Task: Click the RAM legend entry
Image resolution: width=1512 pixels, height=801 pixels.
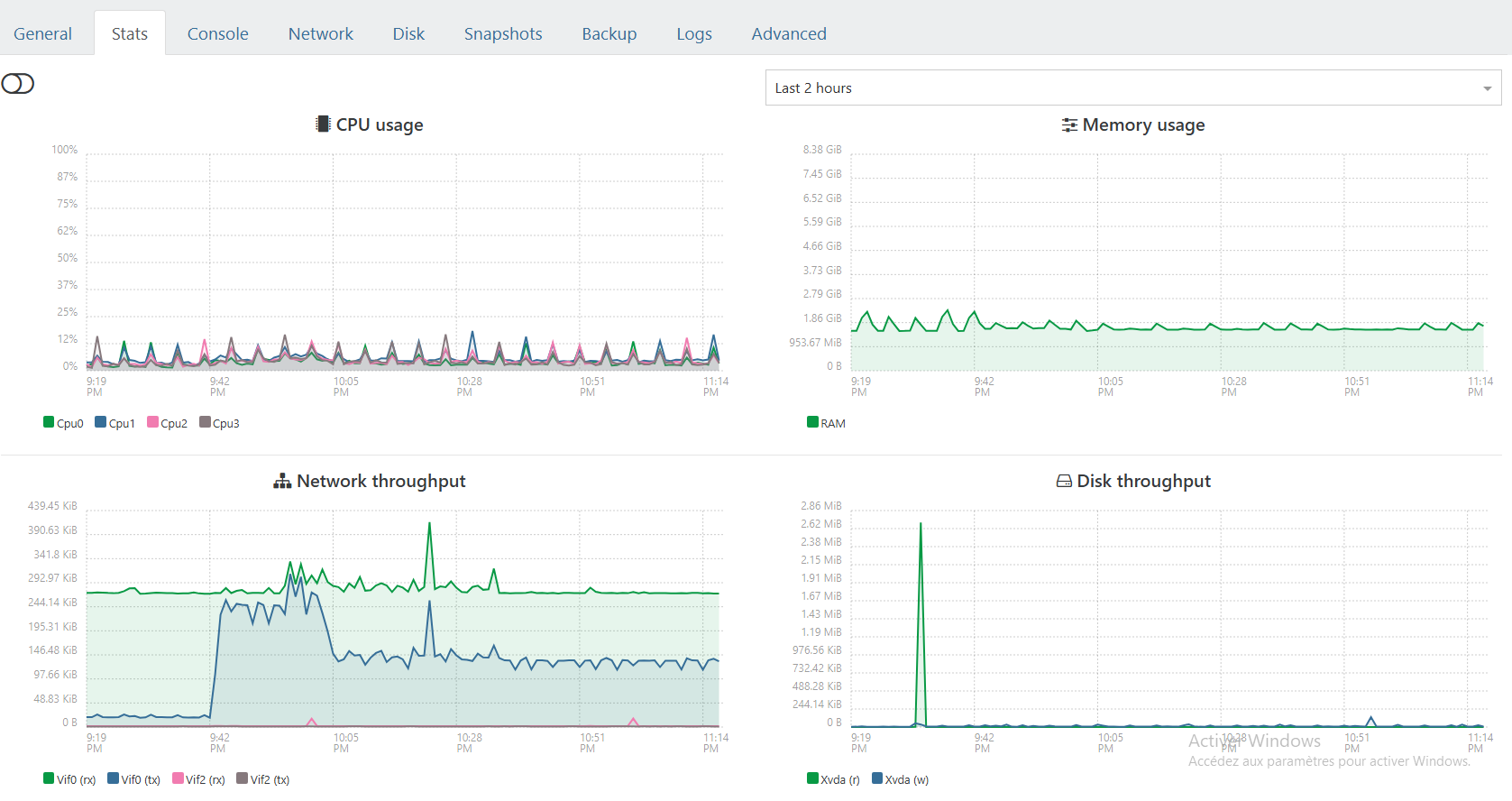Action: 827,423
